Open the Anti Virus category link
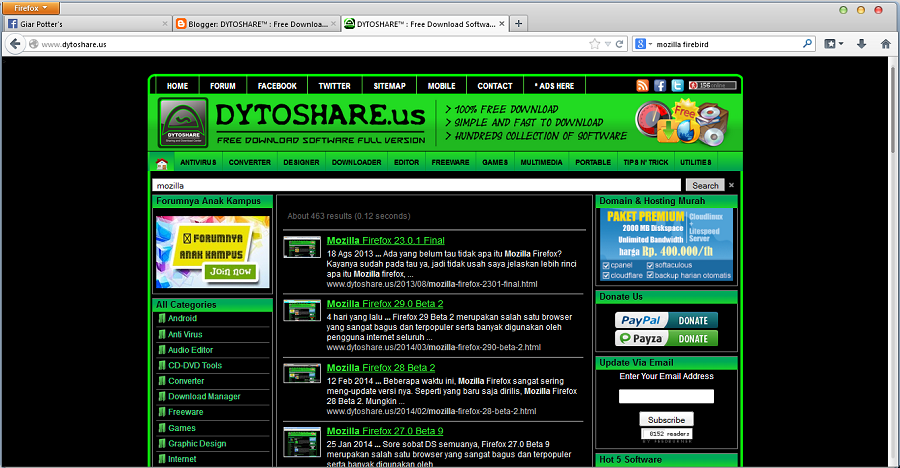 coord(185,334)
